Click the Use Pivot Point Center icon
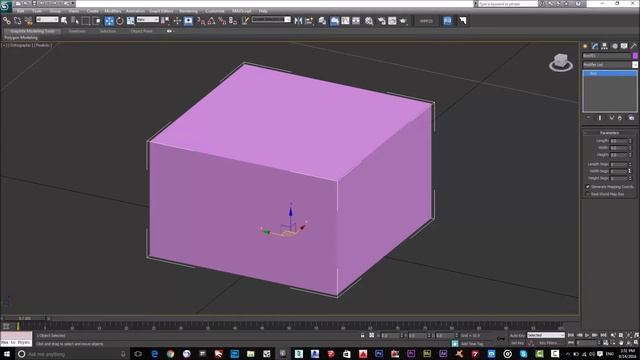This screenshot has width=640, height=360. pyautogui.click(x=165, y=20)
